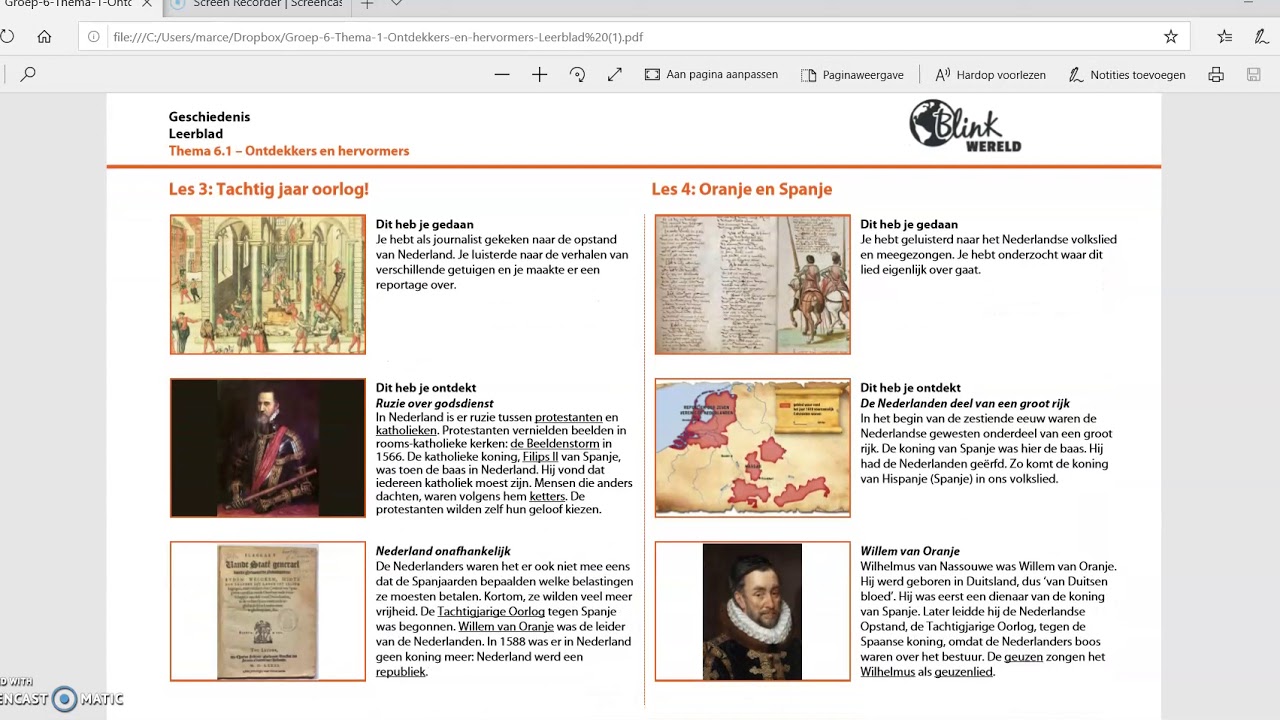Switch to Groep-6-Thema-1 PDF tab

pos(68,4)
